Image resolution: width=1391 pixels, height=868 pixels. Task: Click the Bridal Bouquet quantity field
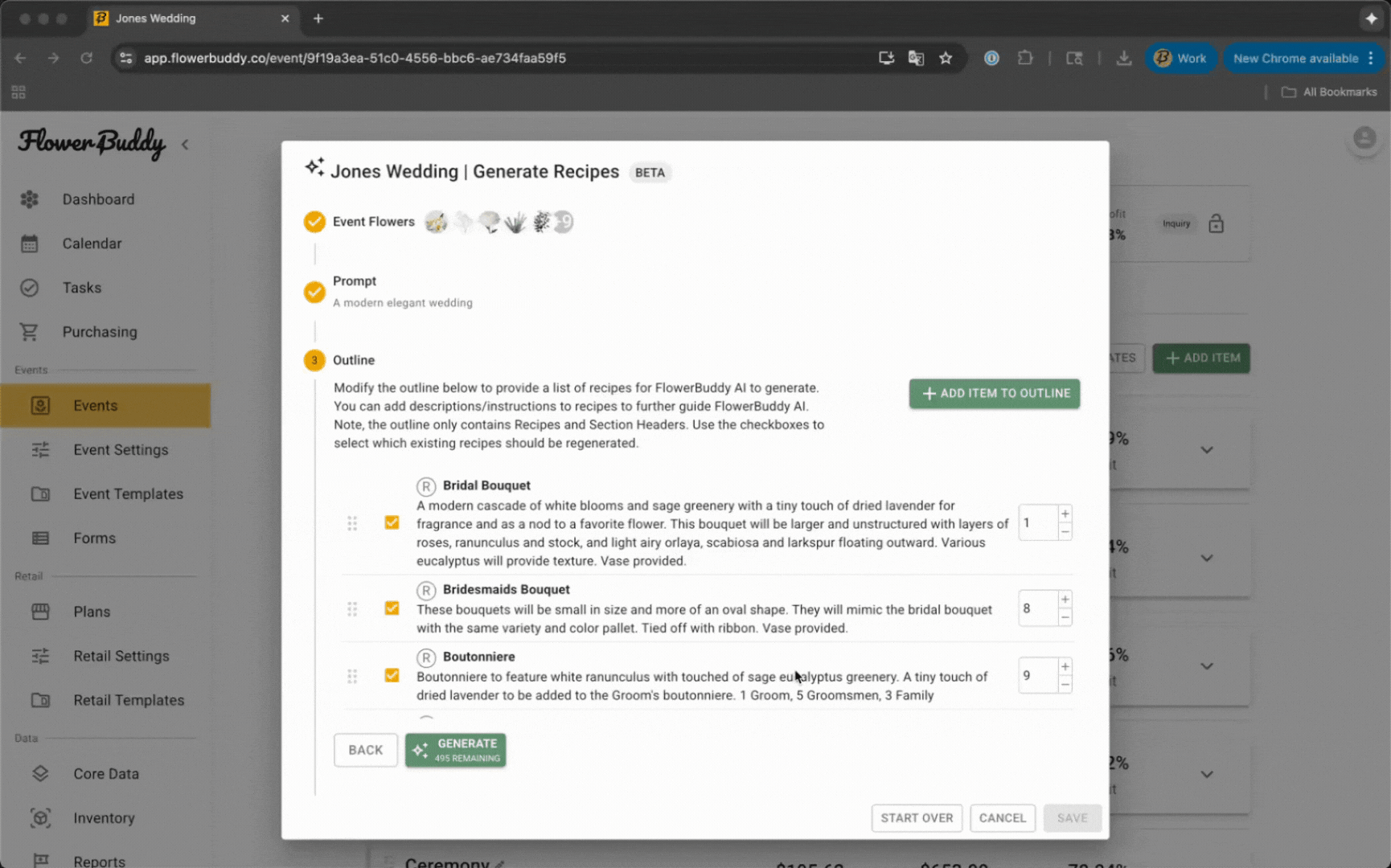pos(1036,523)
